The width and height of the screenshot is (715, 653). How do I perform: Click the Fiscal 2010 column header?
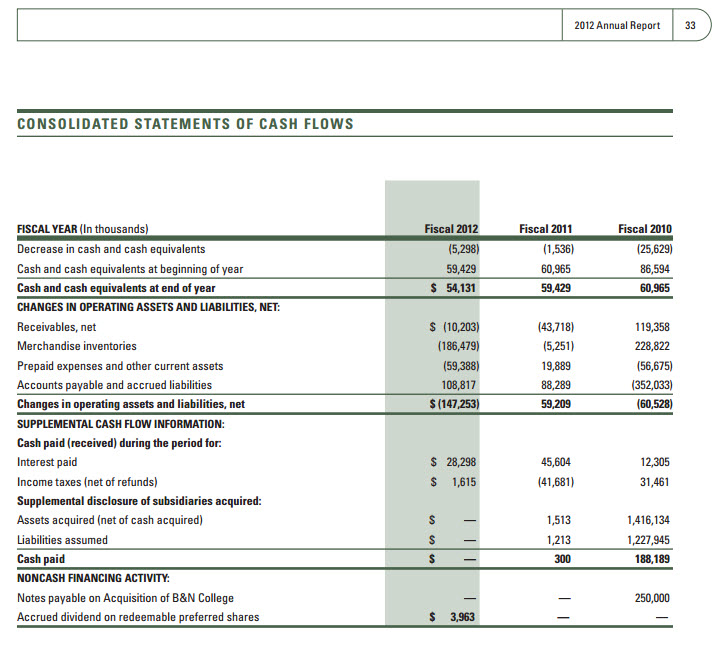(644, 229)
